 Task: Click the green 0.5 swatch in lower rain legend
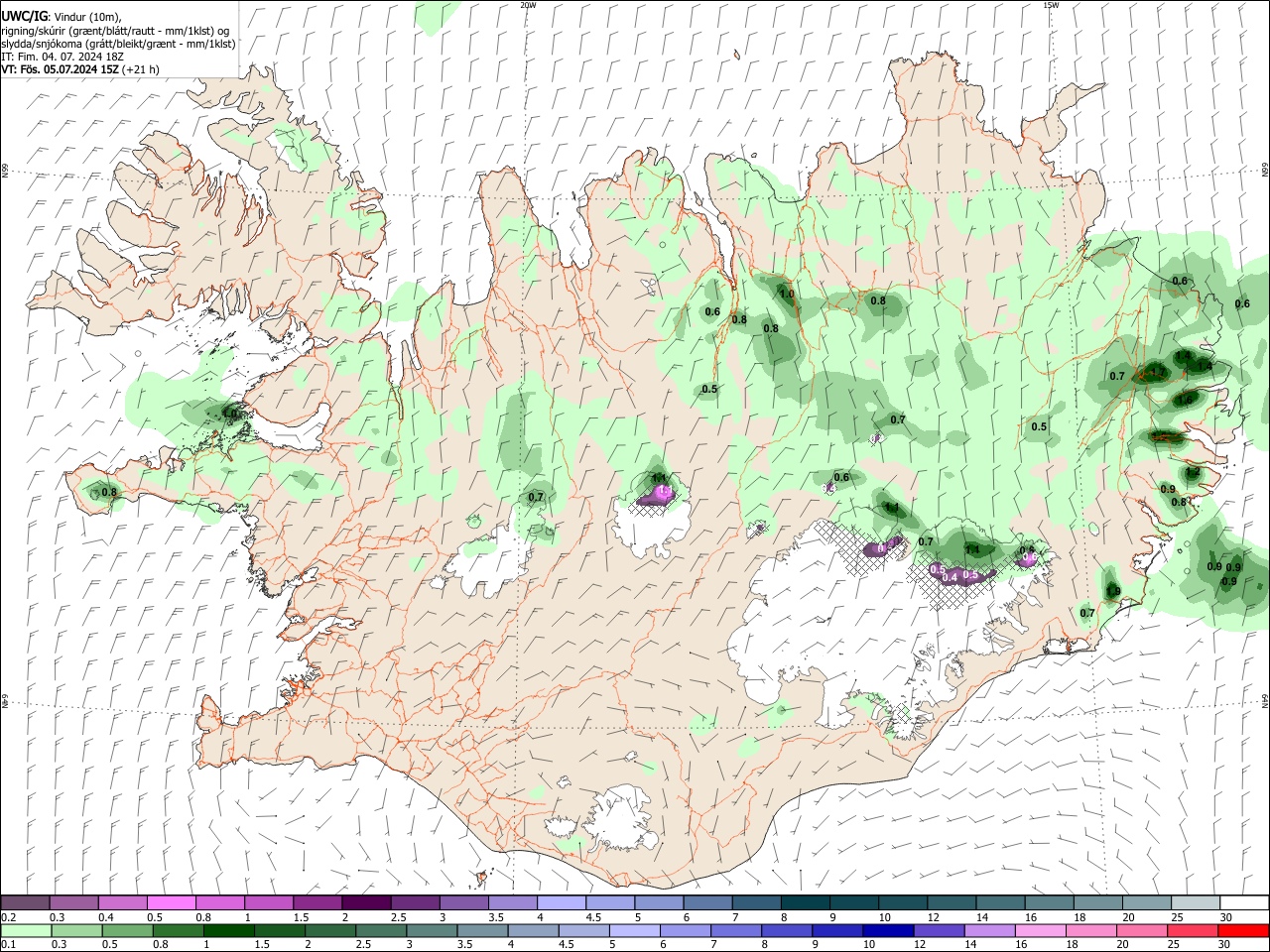pyautogui.click(x=129, y=931)
